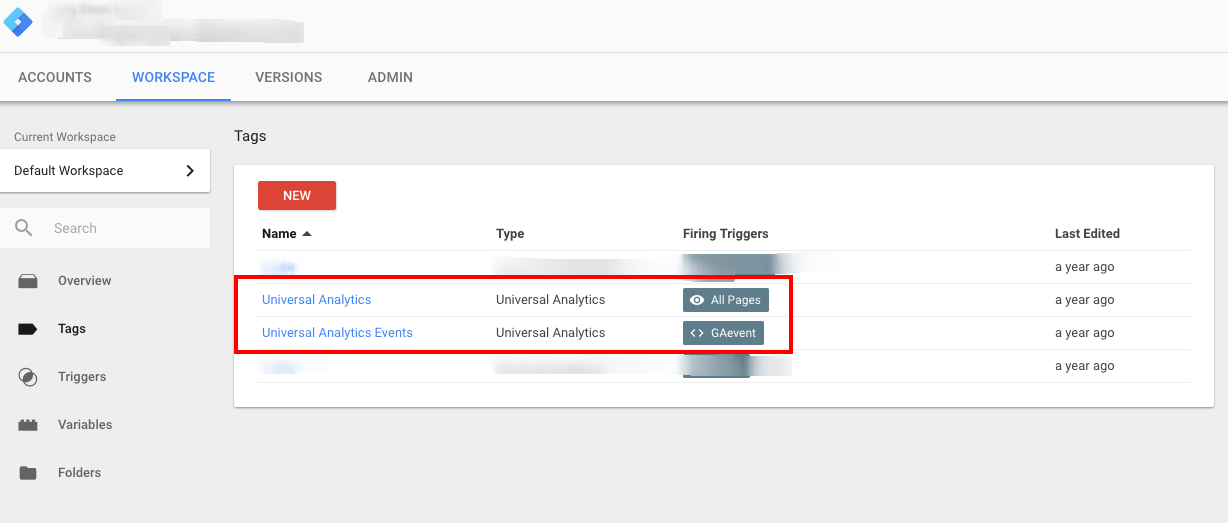Click the Tags label icon
1228x523 pixels.
click(28, 329)
